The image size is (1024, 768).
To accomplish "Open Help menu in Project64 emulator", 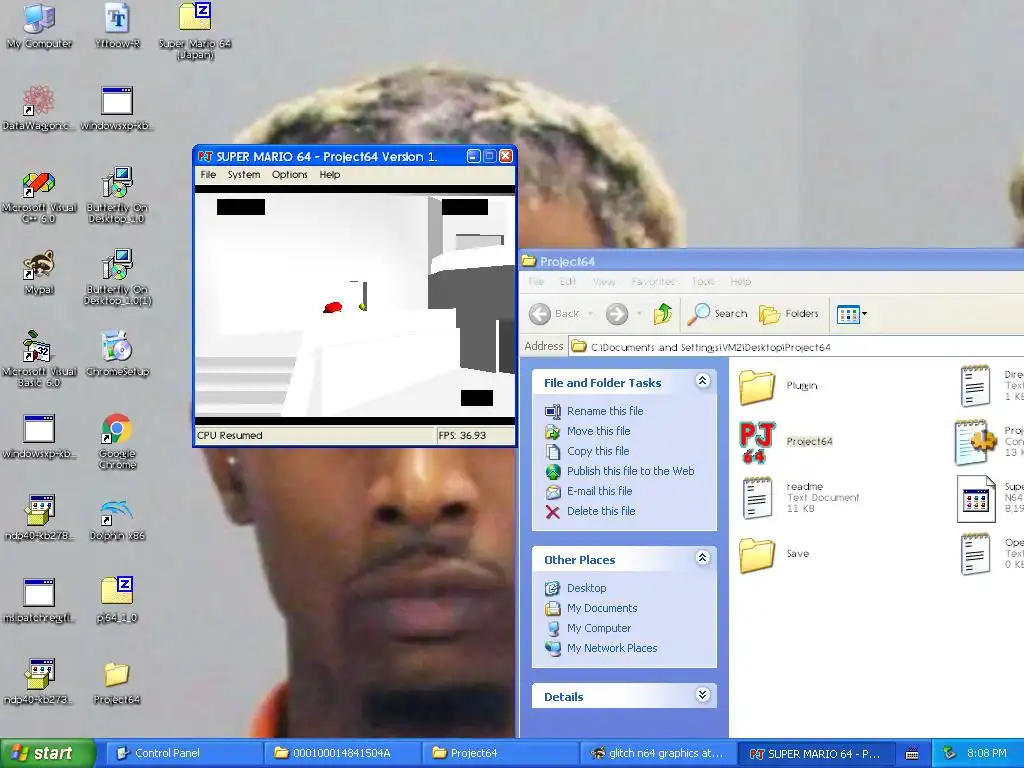I will (x=330, y=175).
